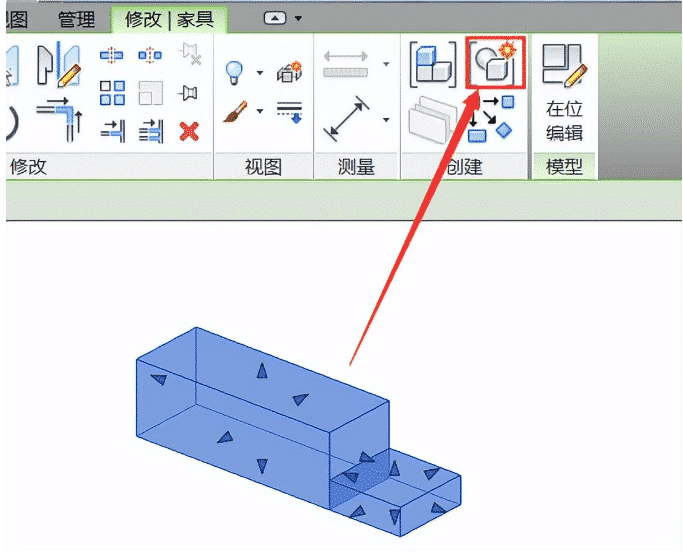Select the Trim/Extend to Corner tool

click(x=60, y=119)
